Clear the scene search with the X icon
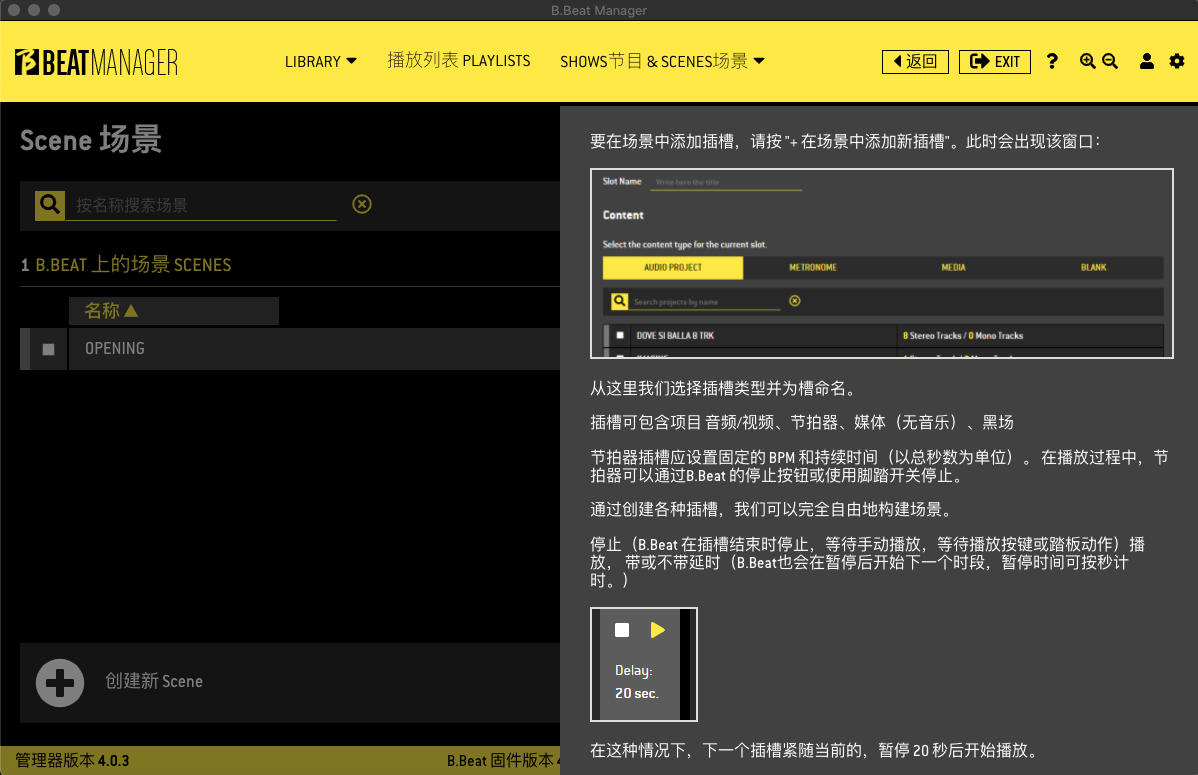The image size is (1198, 775). [361, 204]
